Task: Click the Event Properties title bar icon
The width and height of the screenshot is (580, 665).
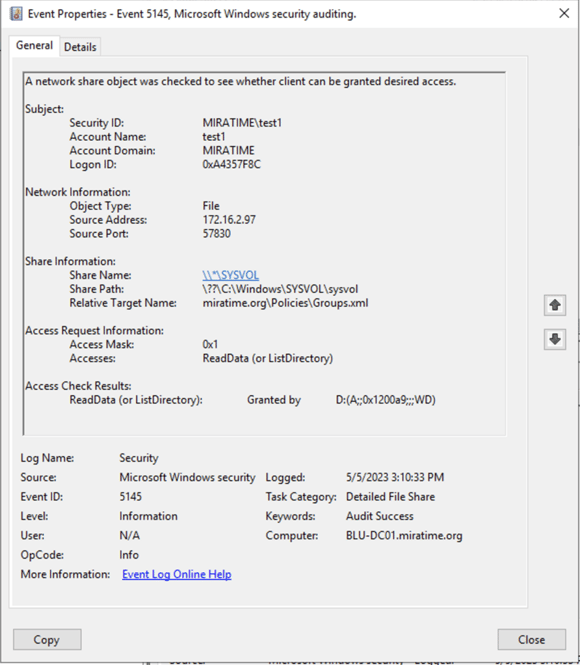Action: tap(16, 14)
